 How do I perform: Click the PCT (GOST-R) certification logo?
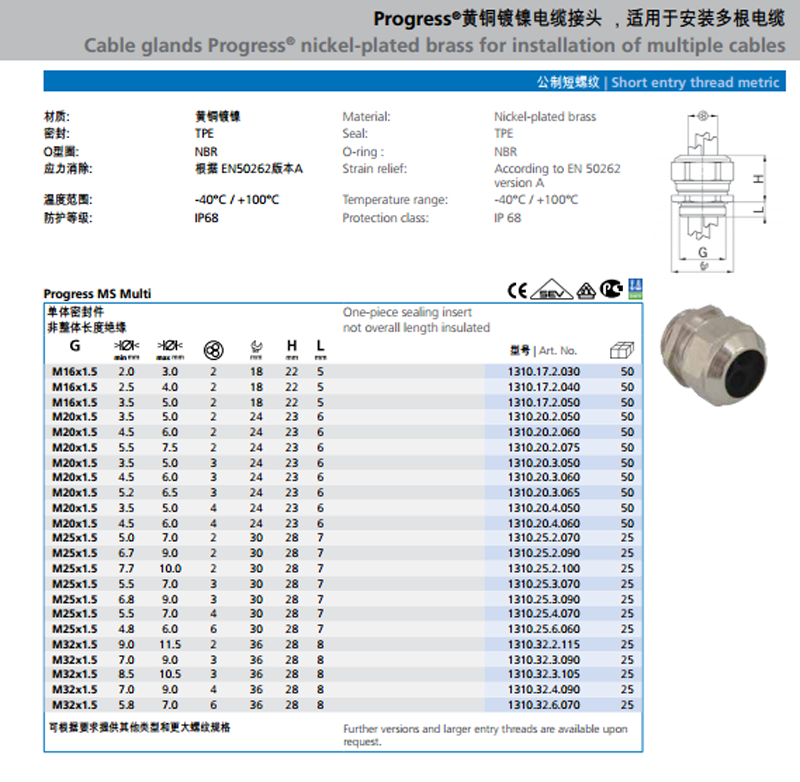pos(609,291)
